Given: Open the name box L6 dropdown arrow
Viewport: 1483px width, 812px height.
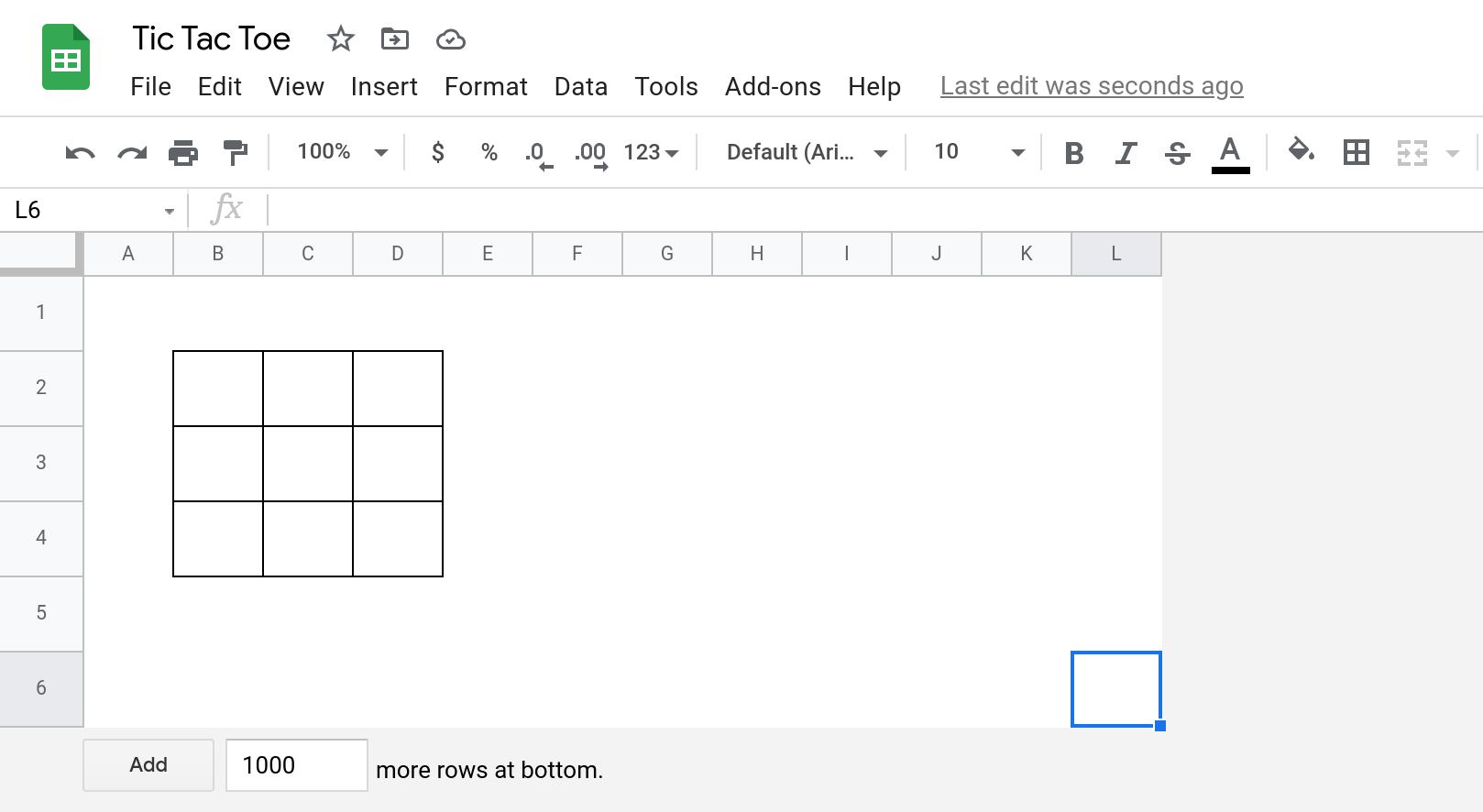Looking at the screenshot, I should pyautogui.click(x=170, y=212).
